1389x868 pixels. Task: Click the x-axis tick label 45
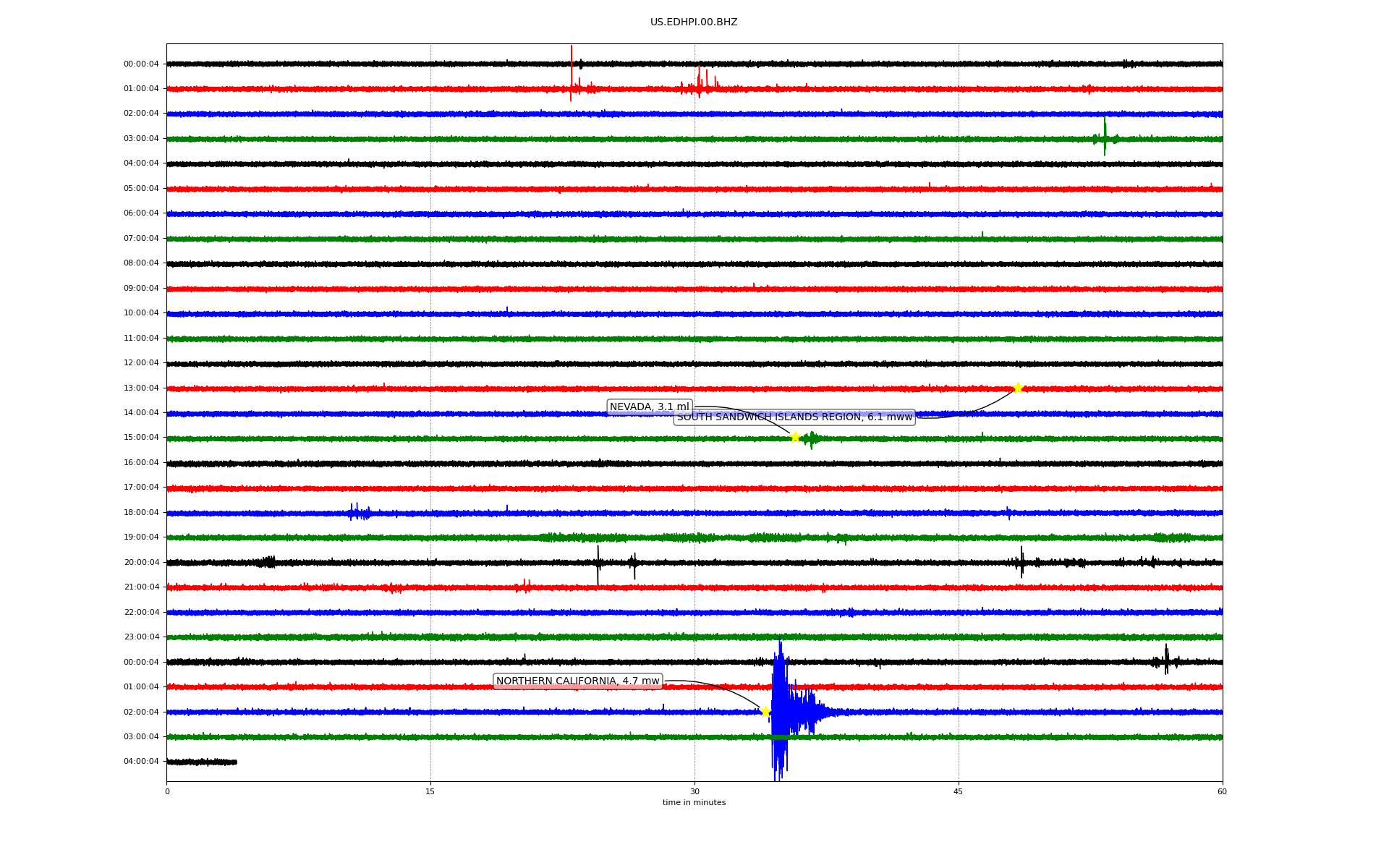pyautogui.click(x=959, y=791)
